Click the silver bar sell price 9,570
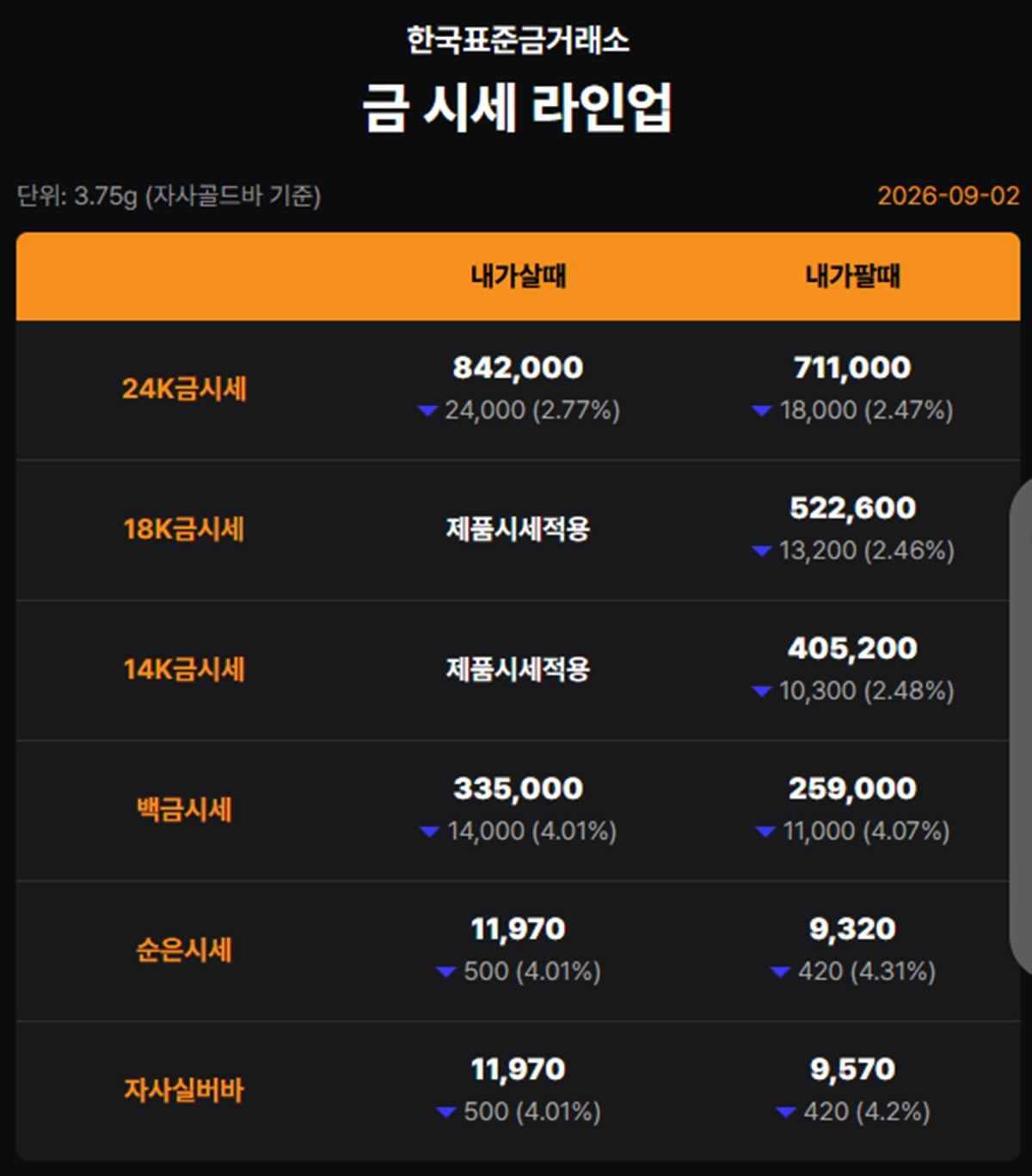 coord(852,1069)
